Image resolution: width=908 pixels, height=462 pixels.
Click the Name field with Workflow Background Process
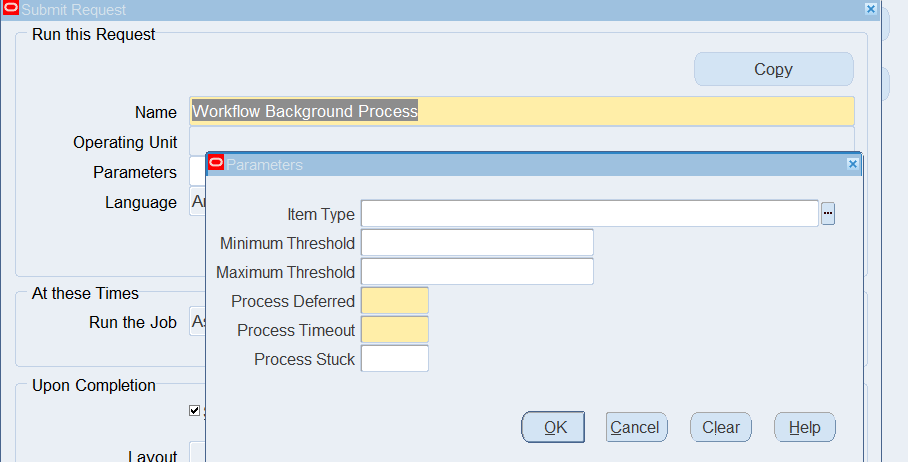tap(521, 112)
